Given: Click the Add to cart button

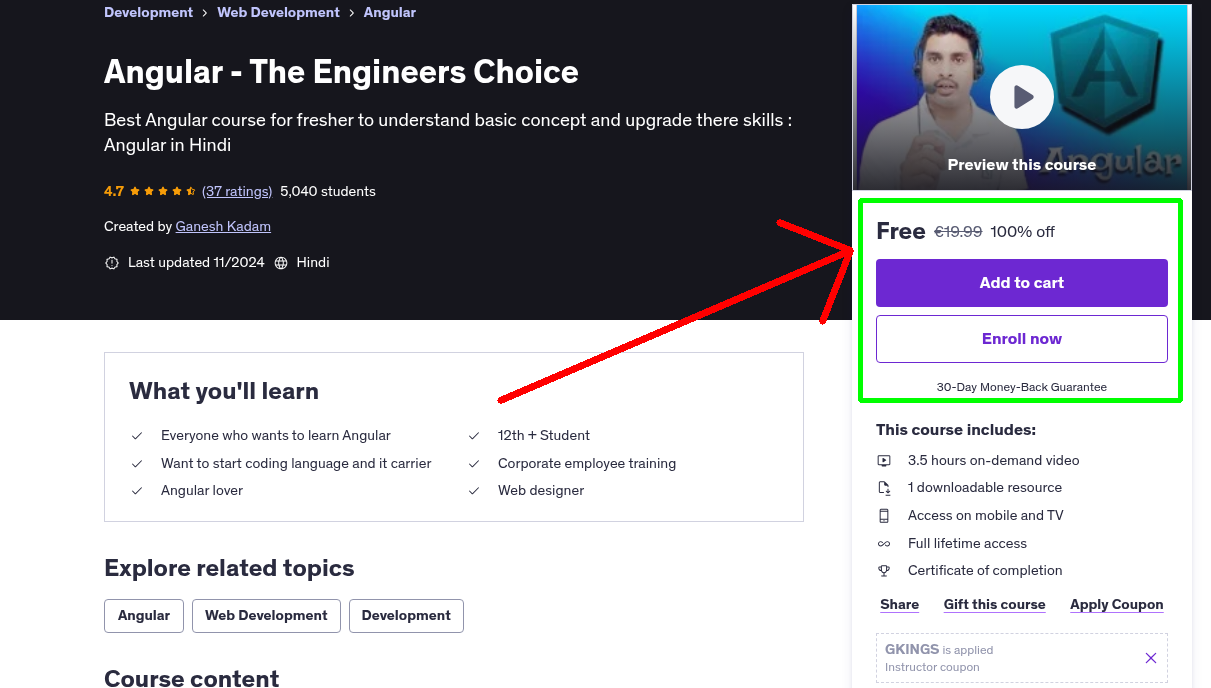Looking at the screenshot, I should pos(1022,283).
